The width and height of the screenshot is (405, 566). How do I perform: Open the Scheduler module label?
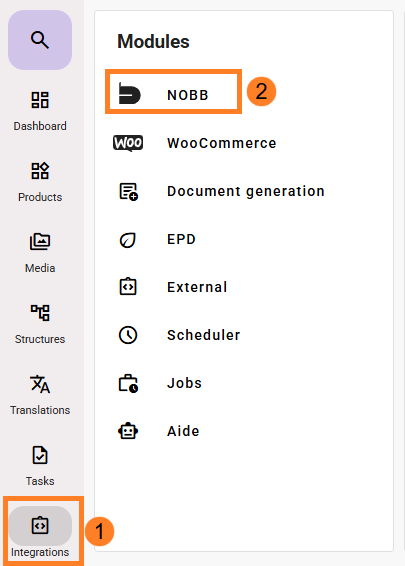tap(204, 335)
